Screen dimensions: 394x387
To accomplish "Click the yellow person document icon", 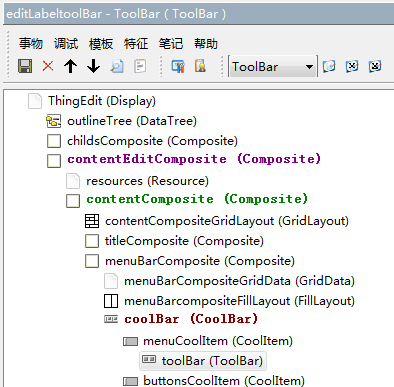I will (200, 66).
